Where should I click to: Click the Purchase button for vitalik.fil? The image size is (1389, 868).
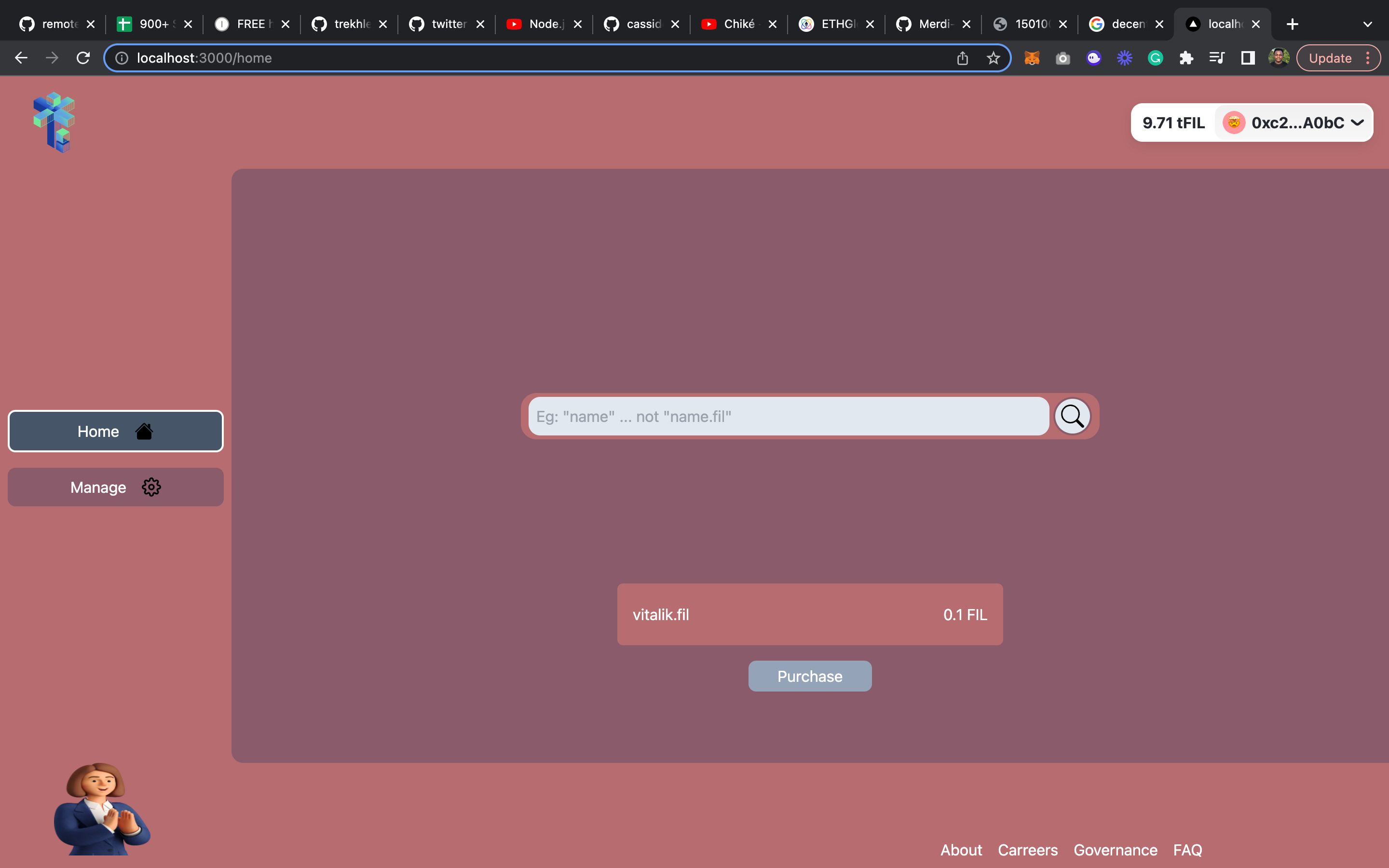pyautogui.click(x=810, y=676)
